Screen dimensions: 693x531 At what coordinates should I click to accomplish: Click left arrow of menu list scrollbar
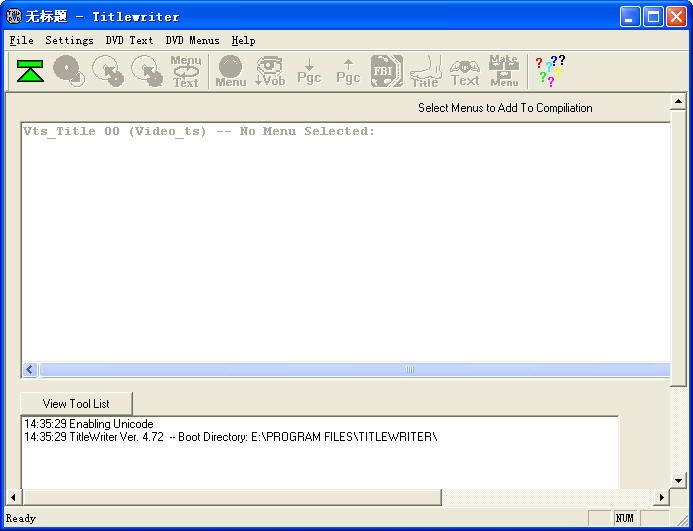click(30, 369)
